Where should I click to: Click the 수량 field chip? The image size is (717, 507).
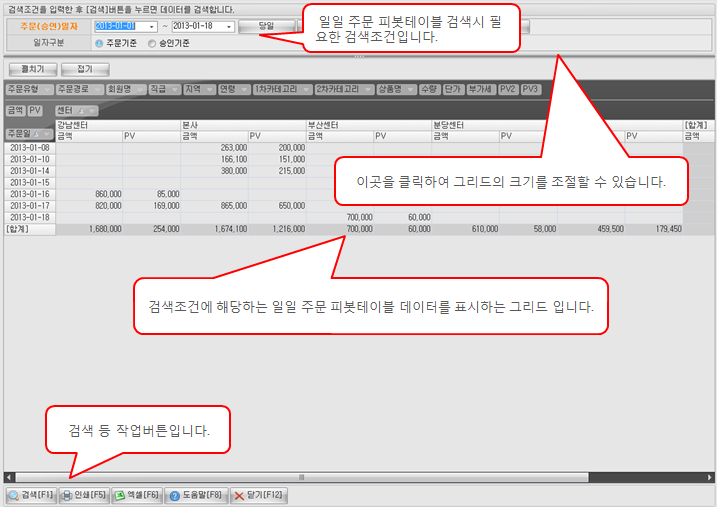(x=429, y=89)
